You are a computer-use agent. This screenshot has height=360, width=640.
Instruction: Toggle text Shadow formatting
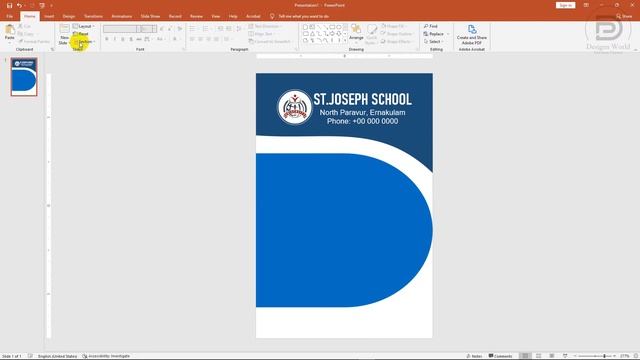pos(131,39)
